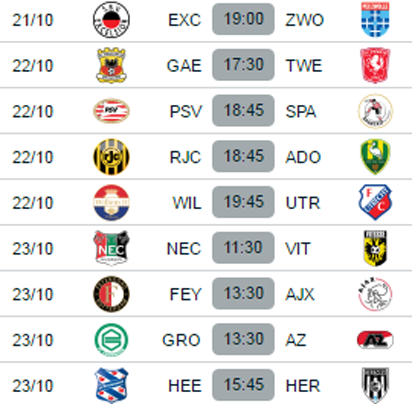Viewport: 412px width, 404px height.
Task: Click the ADO Den Haag crest
Action: pos(375,157)
